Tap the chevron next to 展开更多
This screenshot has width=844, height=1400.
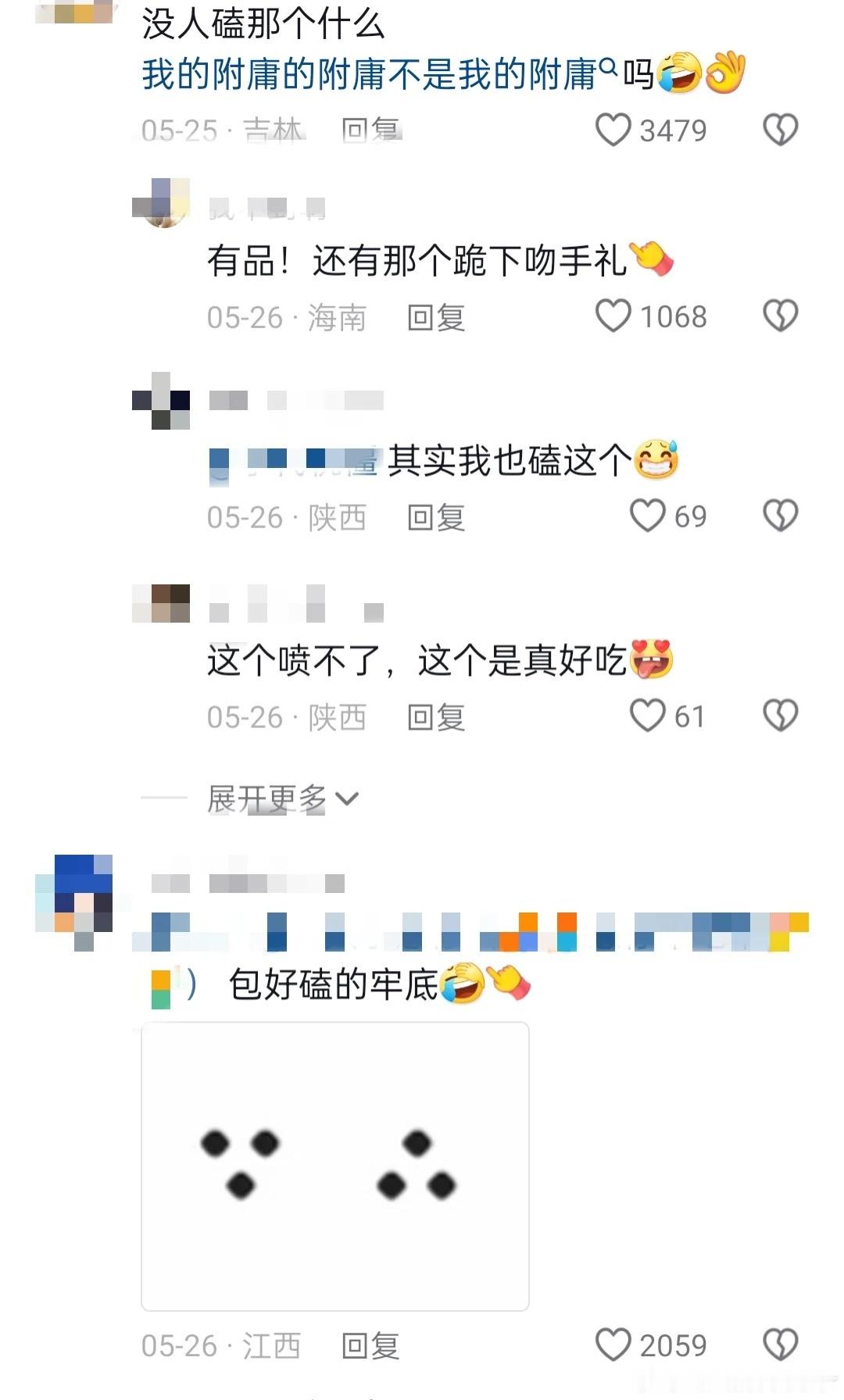[x=346, y=798]
